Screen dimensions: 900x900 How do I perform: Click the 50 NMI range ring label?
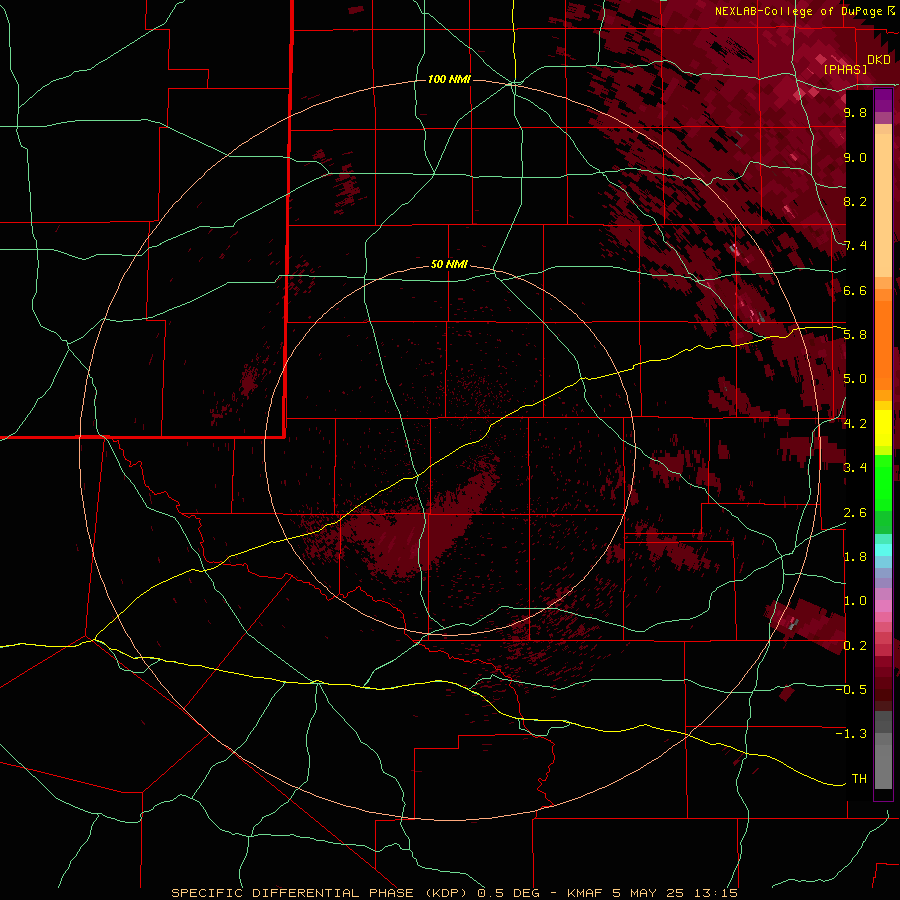pyautogui.click(x=449, y=264)
